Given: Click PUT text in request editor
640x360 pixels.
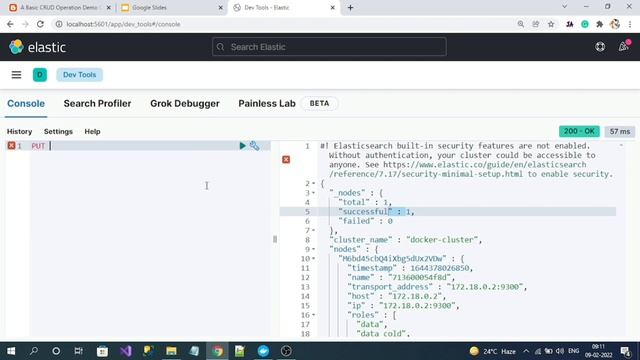Looking at the screenshot, I should (38, 146).
